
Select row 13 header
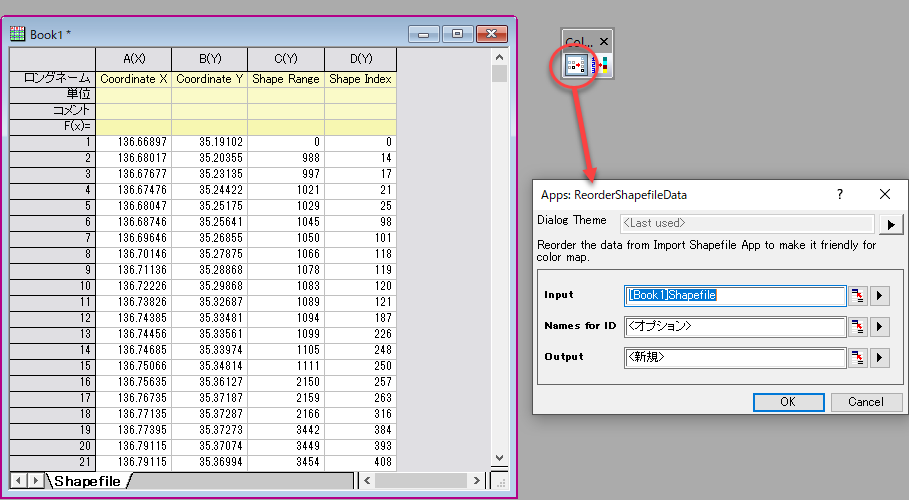point(53,334)
